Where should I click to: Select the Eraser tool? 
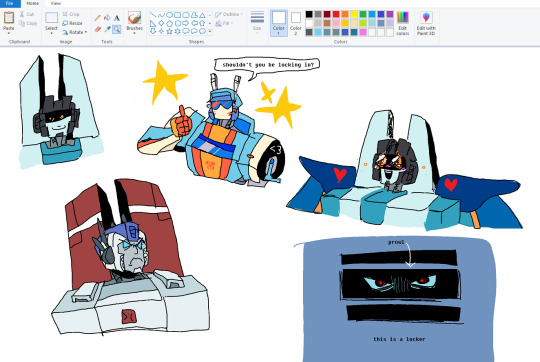tap(97, 29)
